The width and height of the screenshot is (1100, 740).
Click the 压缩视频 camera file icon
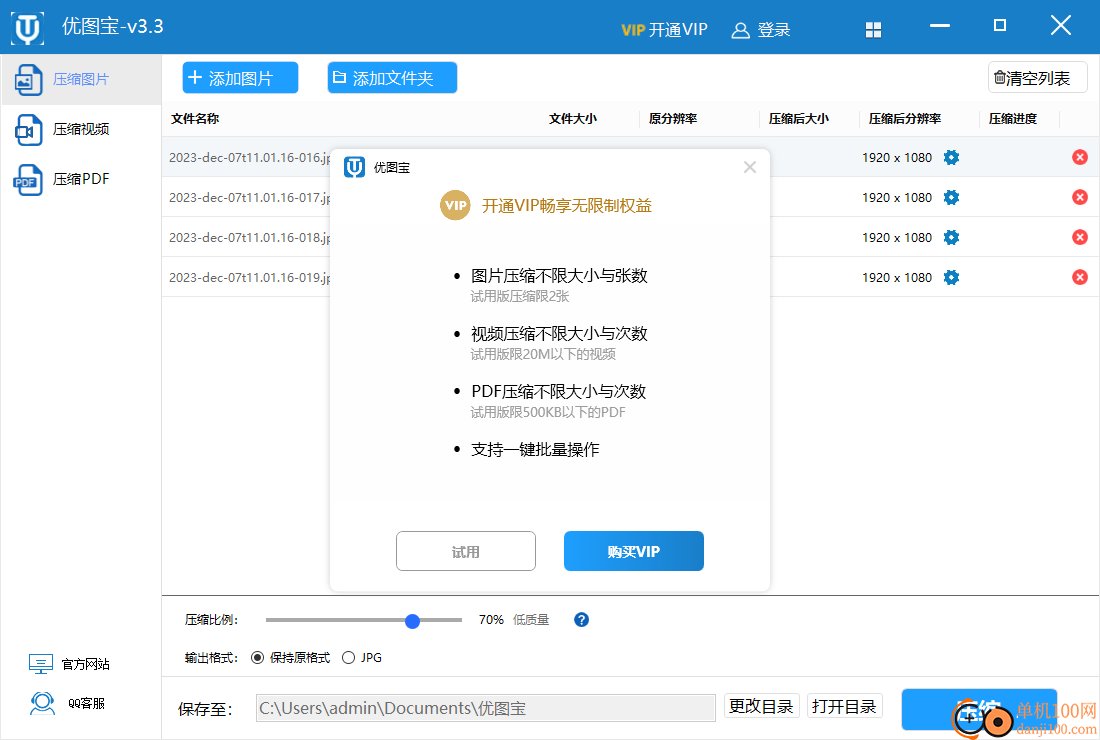click(29, 130)
